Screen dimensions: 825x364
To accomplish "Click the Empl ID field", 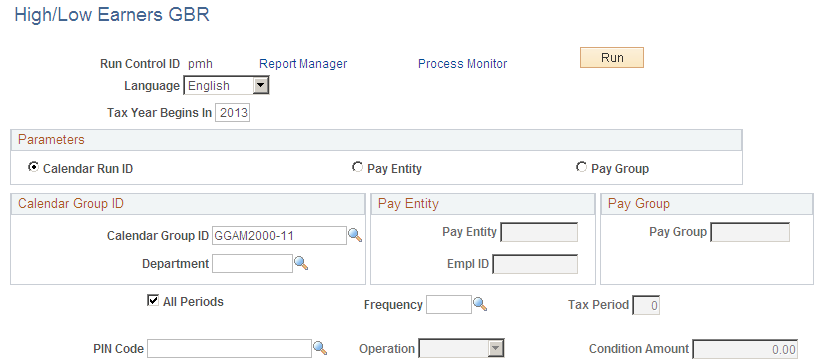I will (535, 264).
